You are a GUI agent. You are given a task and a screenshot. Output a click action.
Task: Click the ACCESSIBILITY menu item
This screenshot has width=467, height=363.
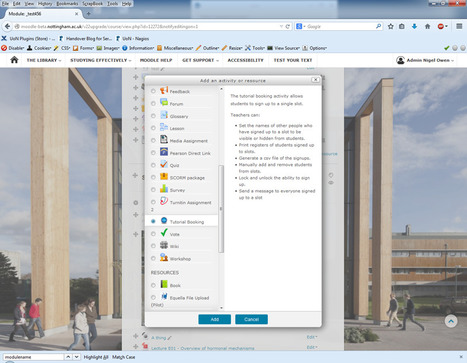[x=245, y=60]
